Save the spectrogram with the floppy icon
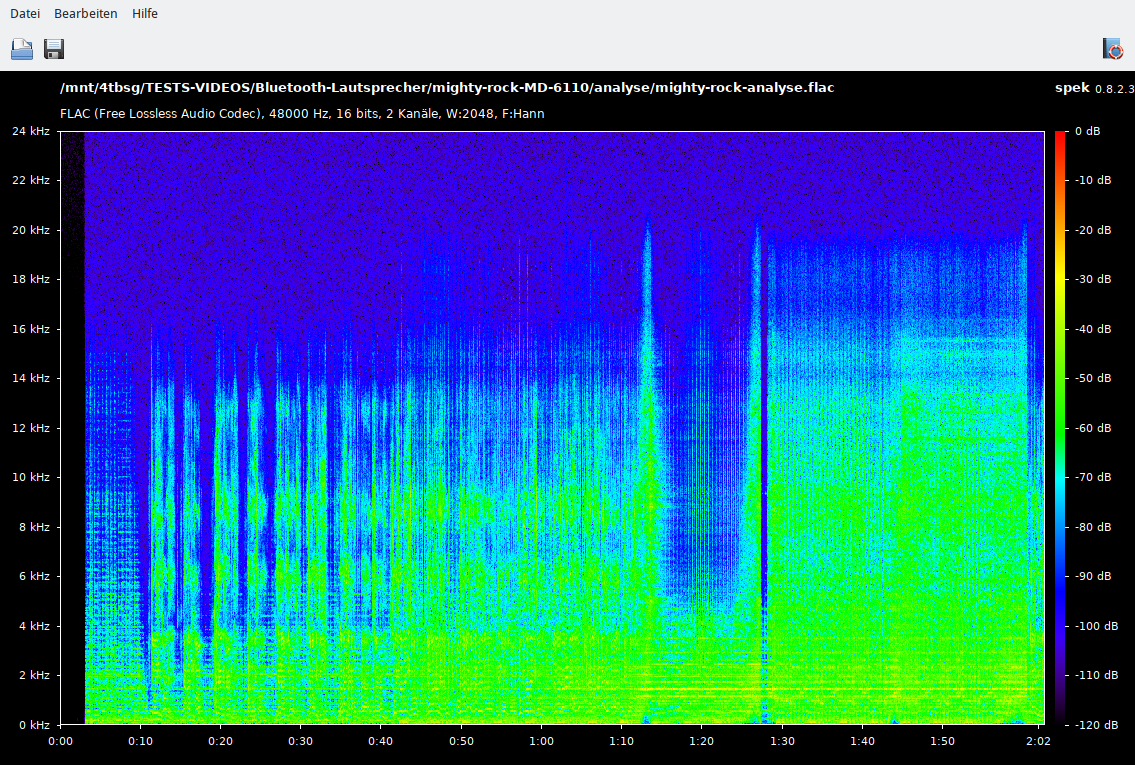1135x765 pixels. click(54, 48)
